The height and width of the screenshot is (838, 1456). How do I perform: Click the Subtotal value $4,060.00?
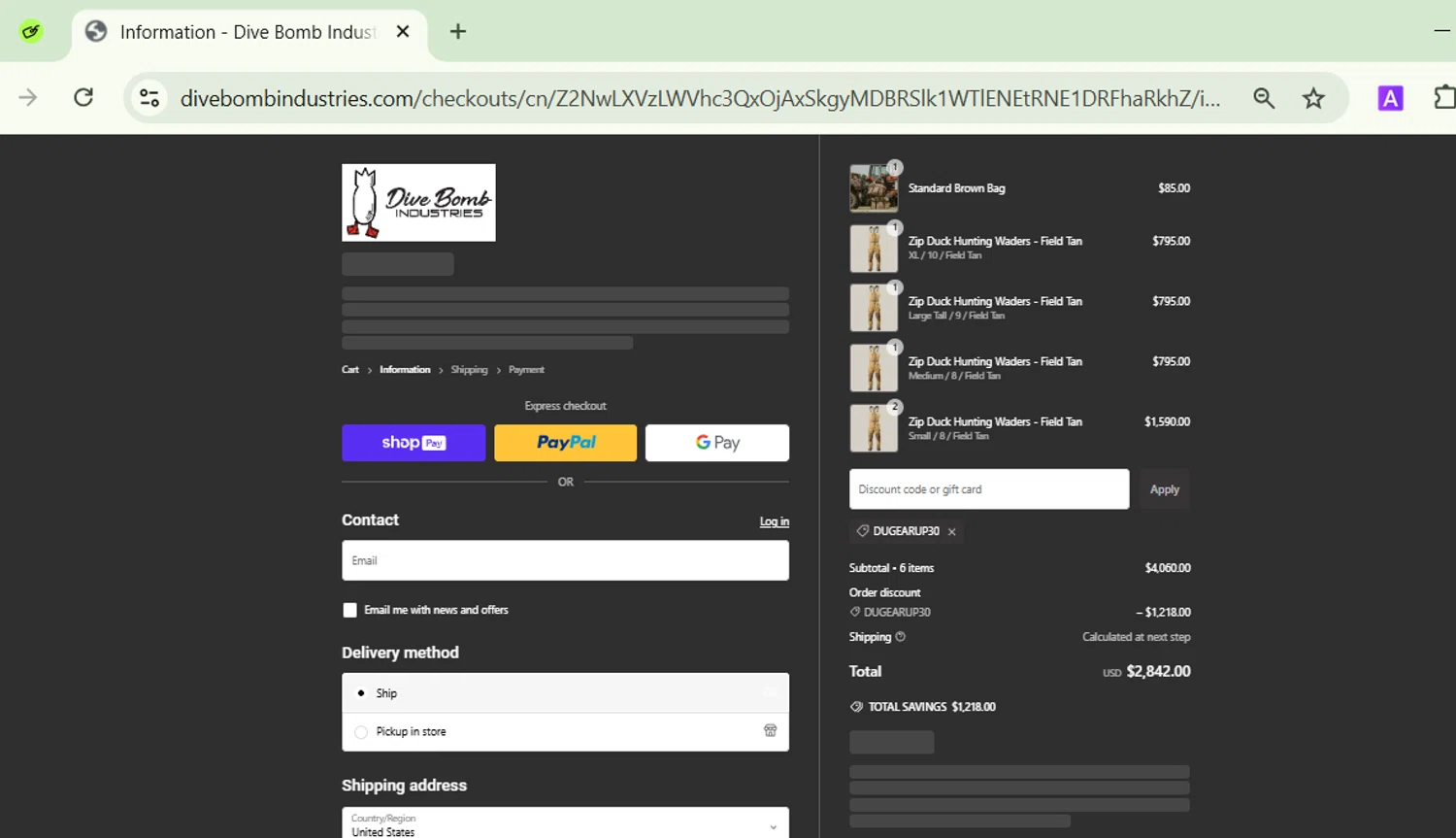point(1168,568)
